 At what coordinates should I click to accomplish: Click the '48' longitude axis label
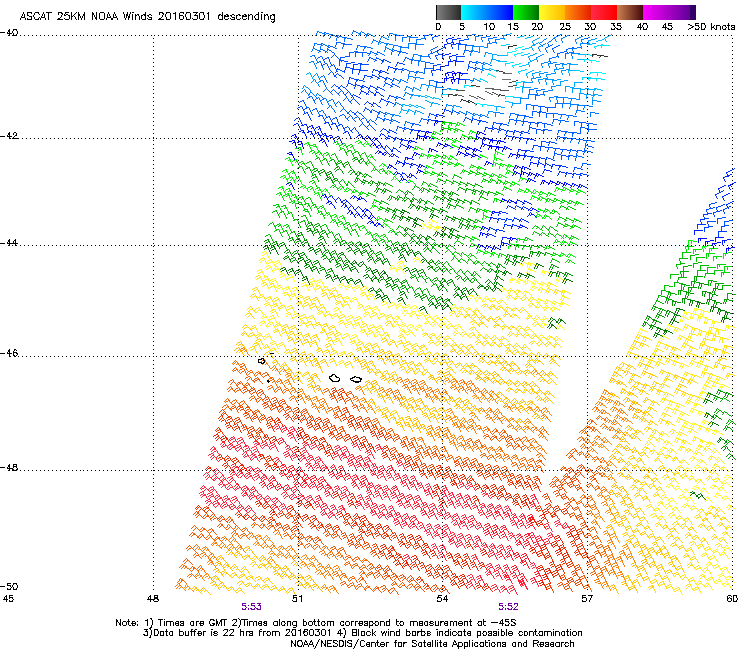click(x=152, y=599)
